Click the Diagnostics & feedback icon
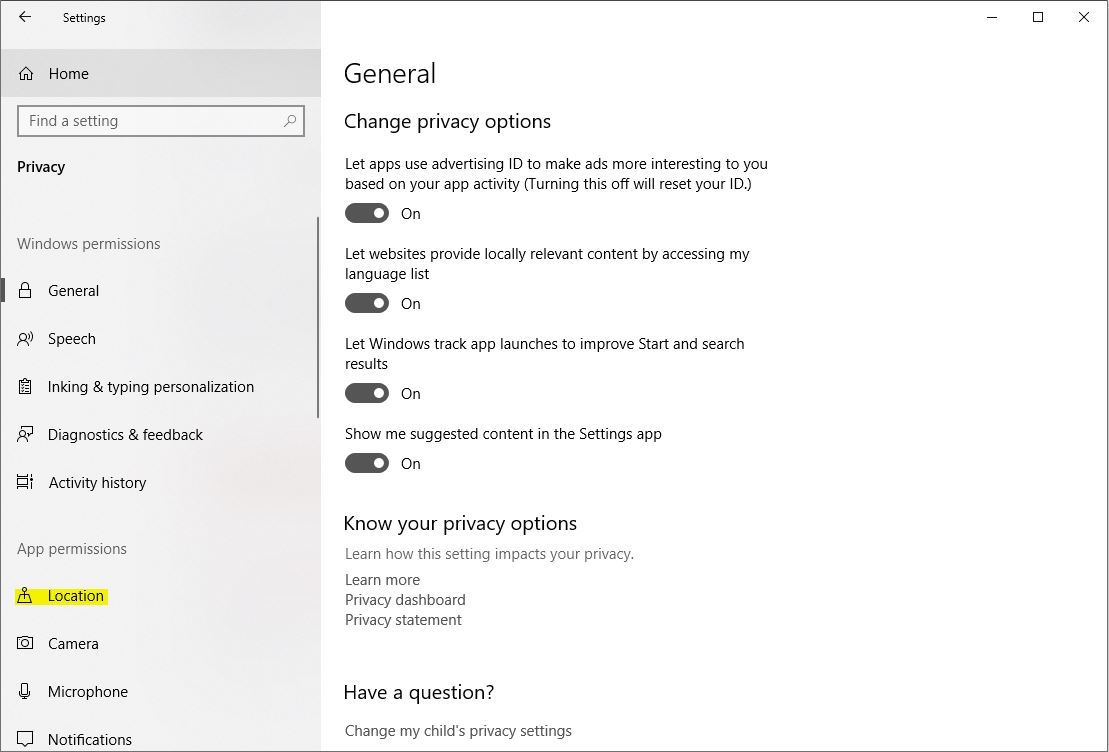Viewport: 1109px width, 752px height. tap(26, 435)
